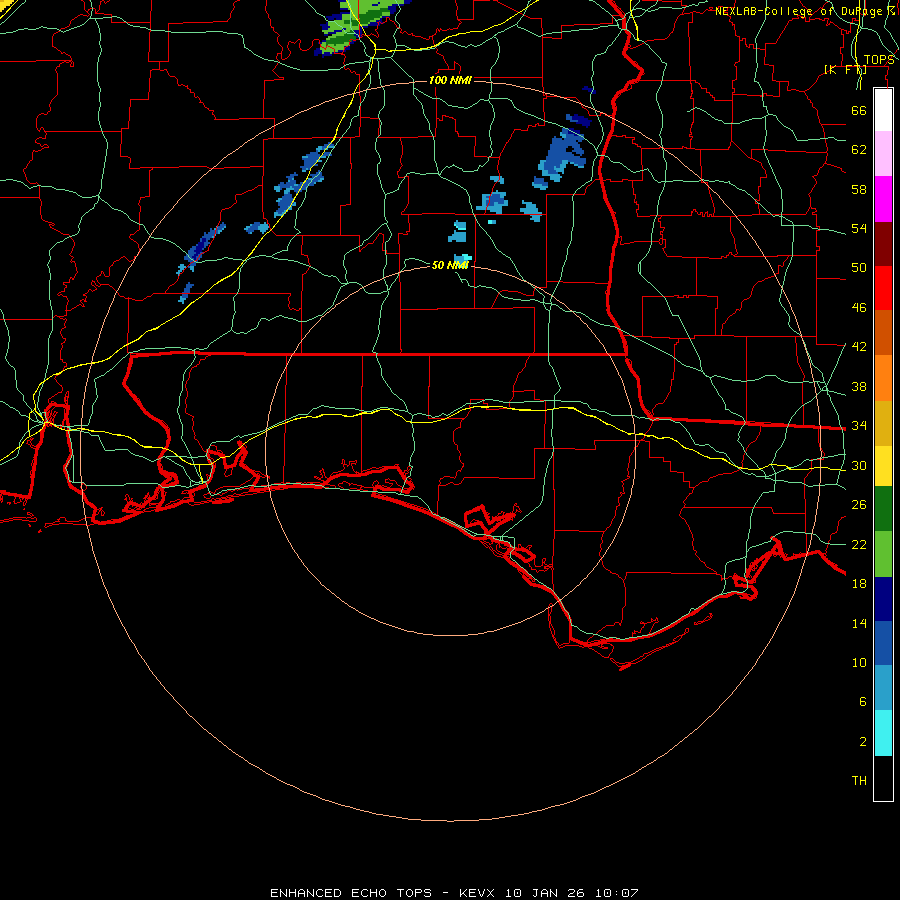Pick the light green legend swatch
This screenshot has height=900, width=900.
883,554
